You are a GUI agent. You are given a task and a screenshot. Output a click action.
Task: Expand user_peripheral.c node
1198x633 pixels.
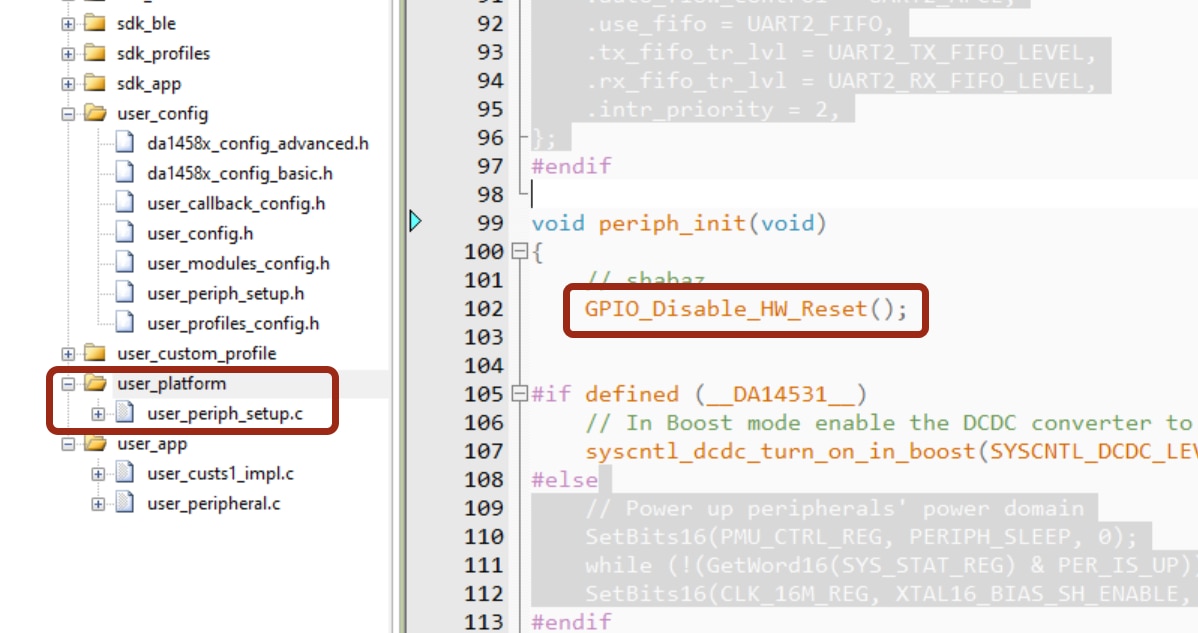(98, 504)
